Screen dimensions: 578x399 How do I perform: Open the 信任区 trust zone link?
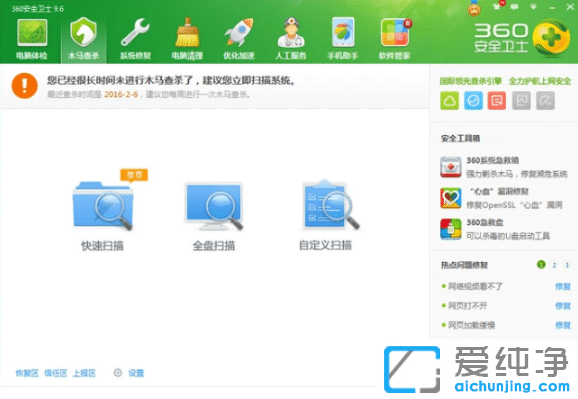(x=56, y=373)
